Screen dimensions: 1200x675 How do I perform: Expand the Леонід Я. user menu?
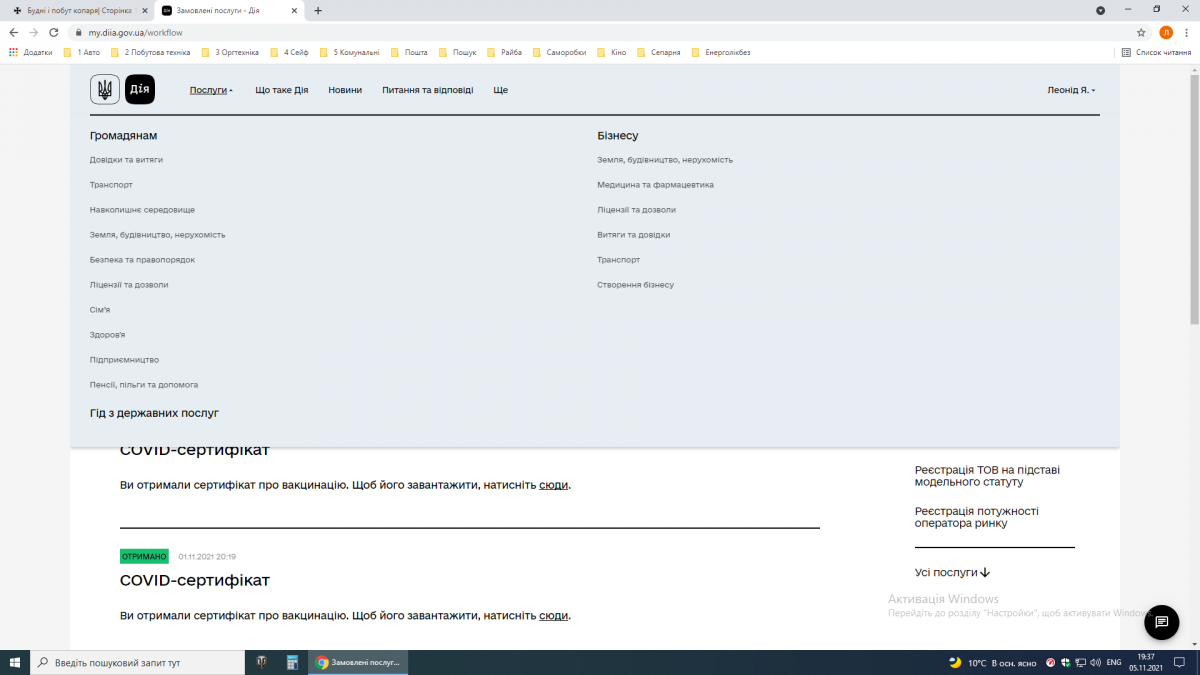click(x=1071, y=90)
